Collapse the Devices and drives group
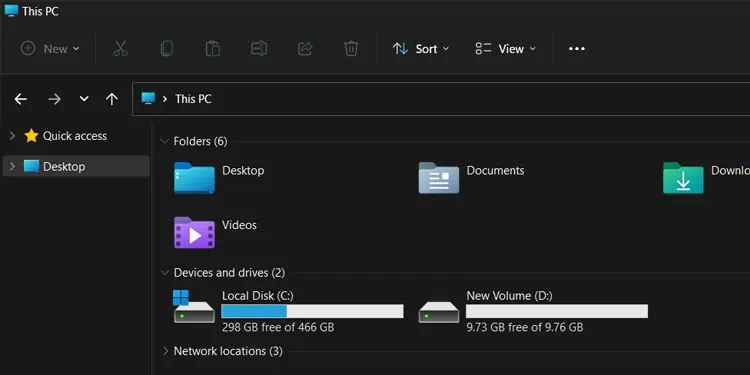The height and width of the screenshot is (375, 750). pyautogui.click(x=165, y=273)
